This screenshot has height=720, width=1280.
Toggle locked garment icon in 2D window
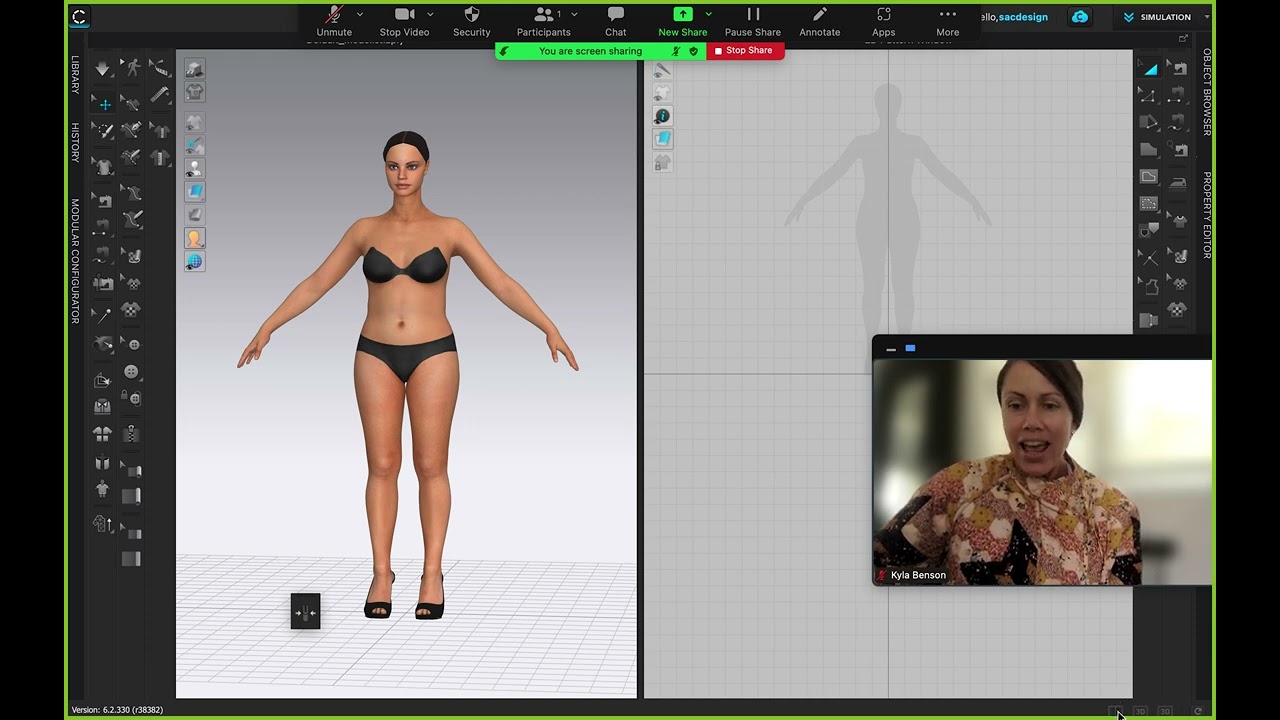(662, 162)
